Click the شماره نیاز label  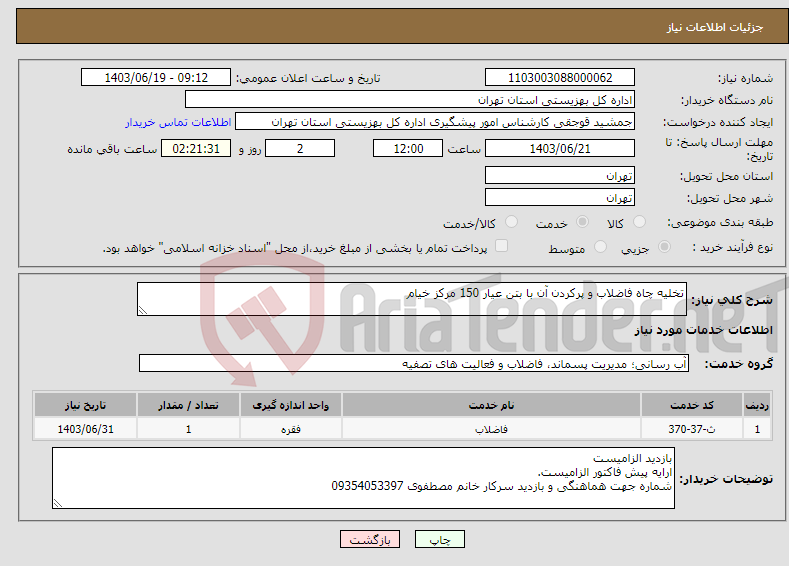745,78
